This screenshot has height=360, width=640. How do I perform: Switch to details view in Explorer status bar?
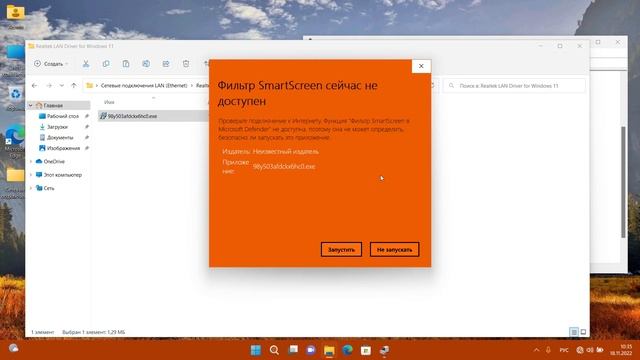(x=574, y=332)
